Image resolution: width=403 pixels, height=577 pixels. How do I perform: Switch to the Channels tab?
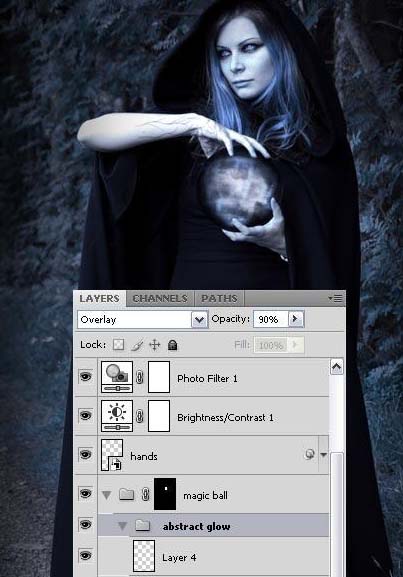click(160, 298)
